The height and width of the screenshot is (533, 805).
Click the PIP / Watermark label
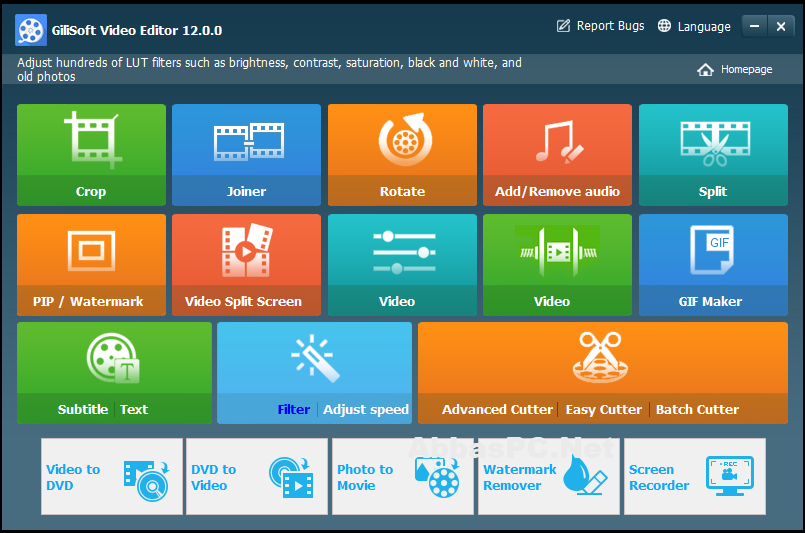click(88, 302)
